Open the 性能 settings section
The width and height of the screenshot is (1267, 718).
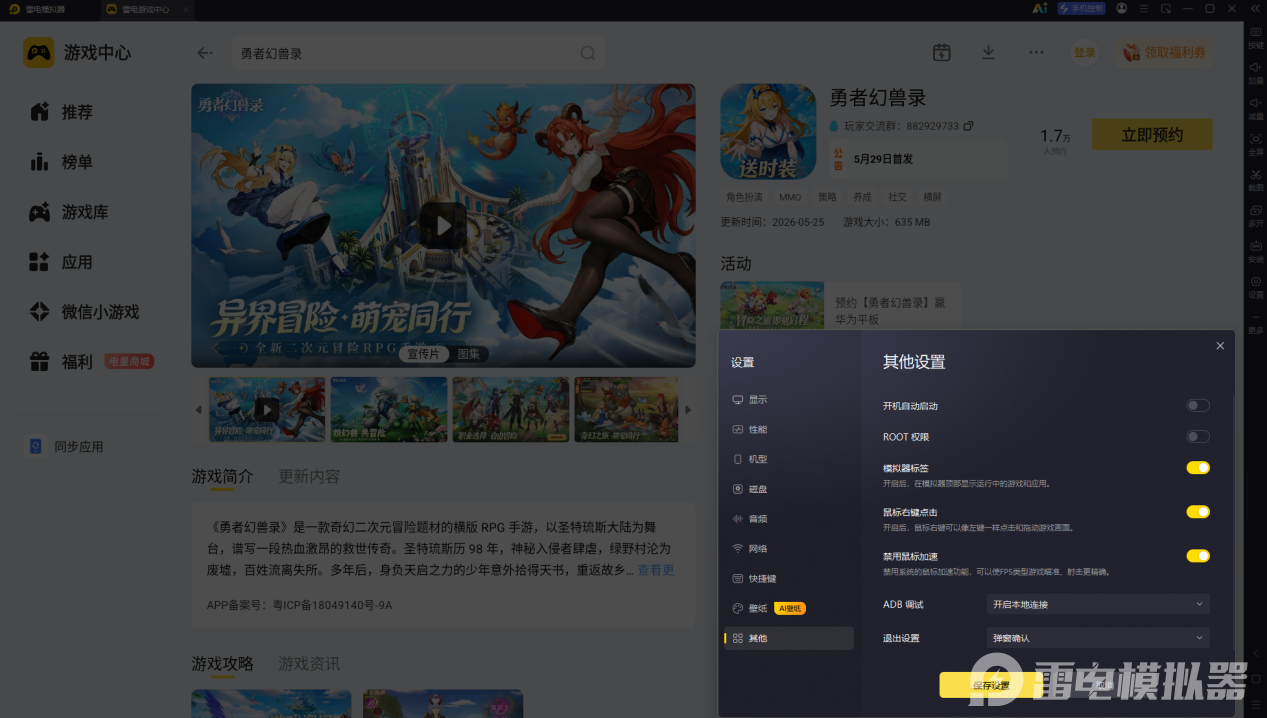(x=788, y=429)
